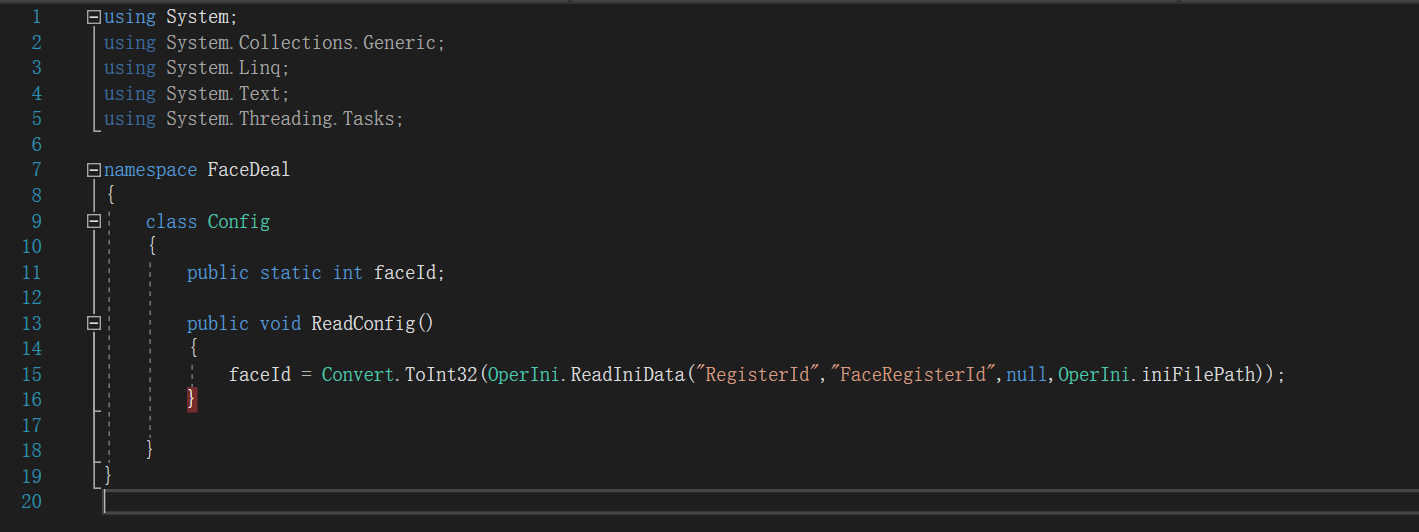Click the first OperIni reference before ReadIniData
The height and width of the screenshot is (532, 1419).
tap(524, 374)
